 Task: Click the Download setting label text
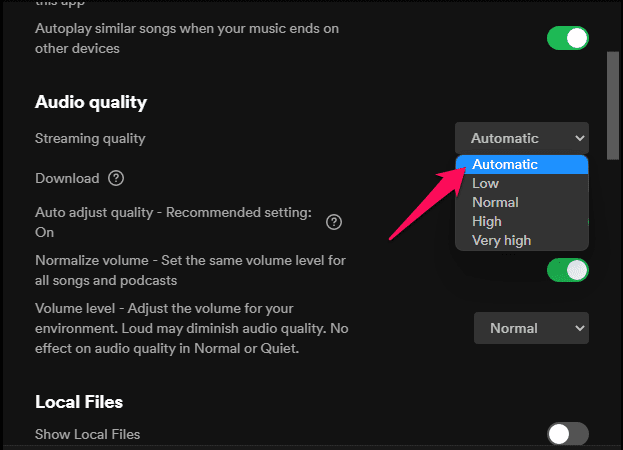pyautogui.click(x=67, y=179)
